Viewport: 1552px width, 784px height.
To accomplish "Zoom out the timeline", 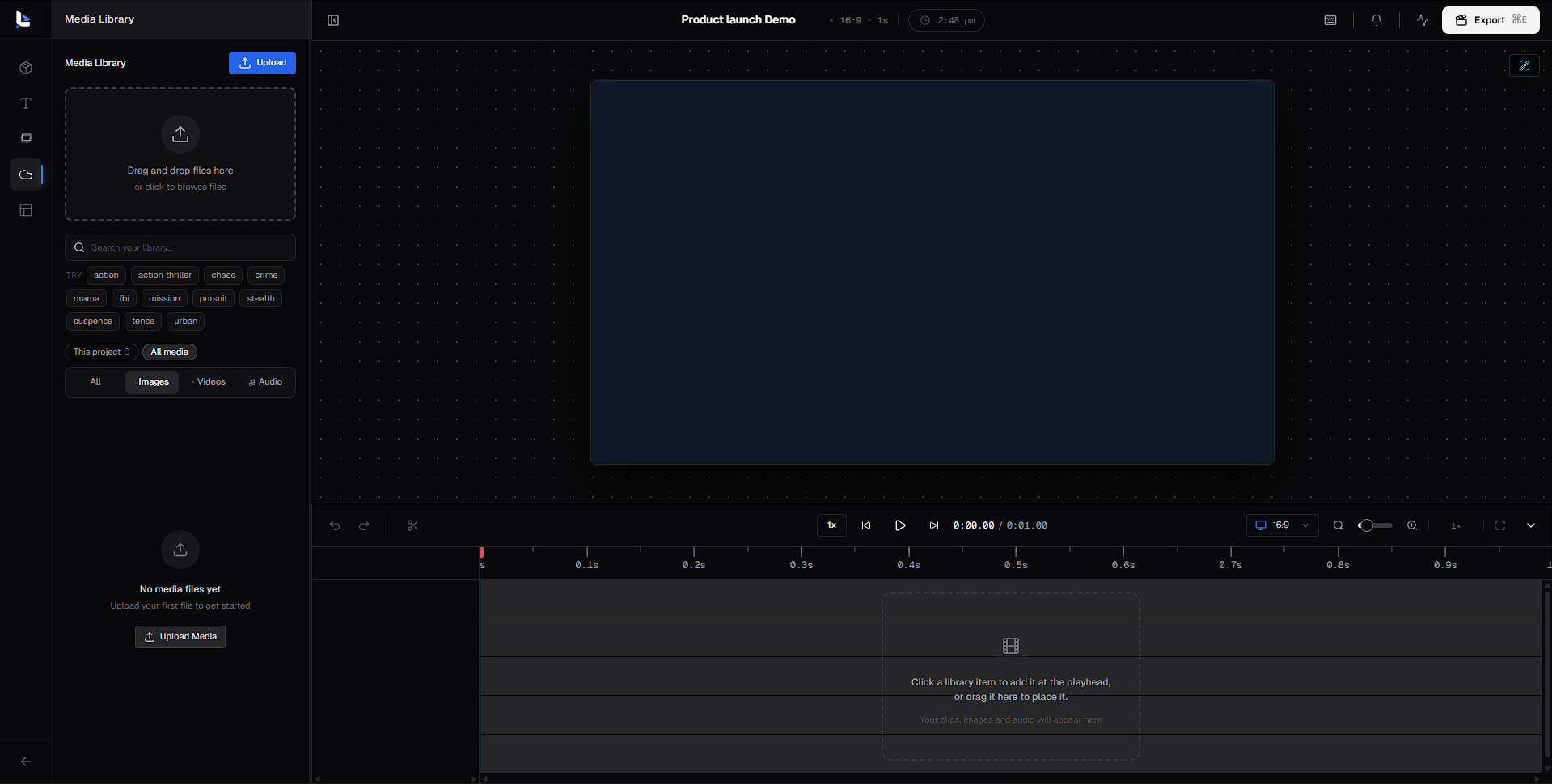I will pyautogui.click(x=1338, y=525).
